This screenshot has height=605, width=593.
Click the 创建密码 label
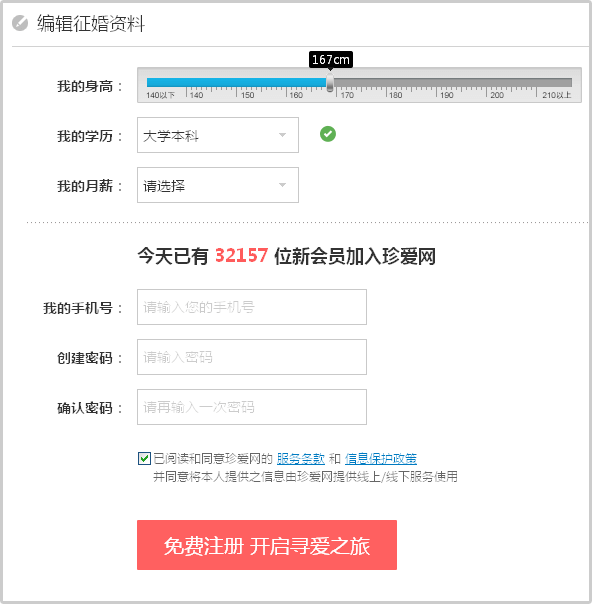click(x=90, y=358)
